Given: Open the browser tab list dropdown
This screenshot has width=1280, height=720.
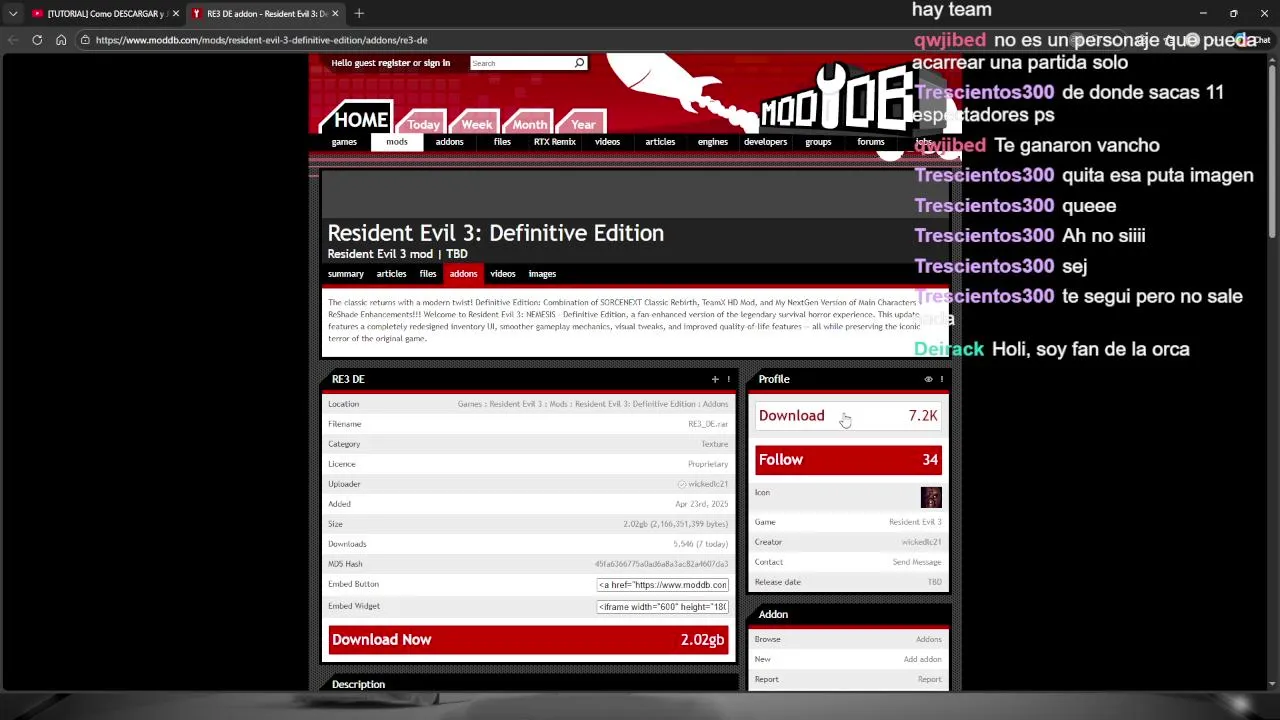Looking at the screenshot, I should [13, 13].
